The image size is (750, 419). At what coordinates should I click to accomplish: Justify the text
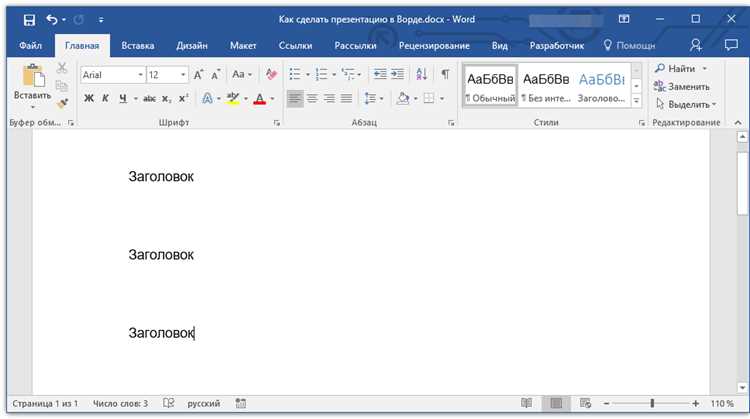coord(346,99)
